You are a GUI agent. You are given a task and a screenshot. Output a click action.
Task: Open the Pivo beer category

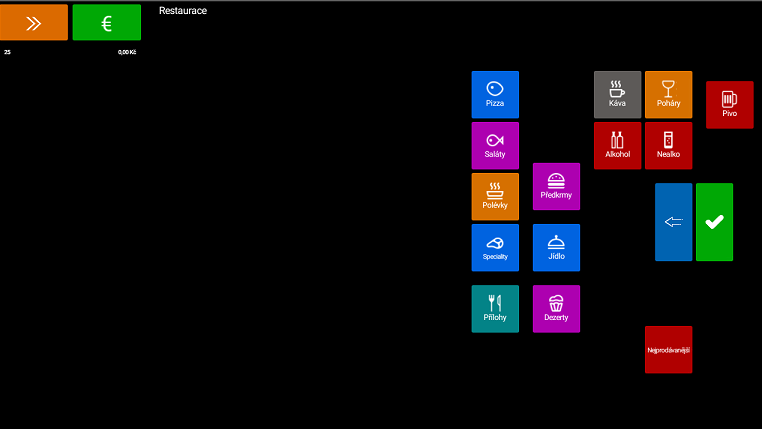point(729,105)
